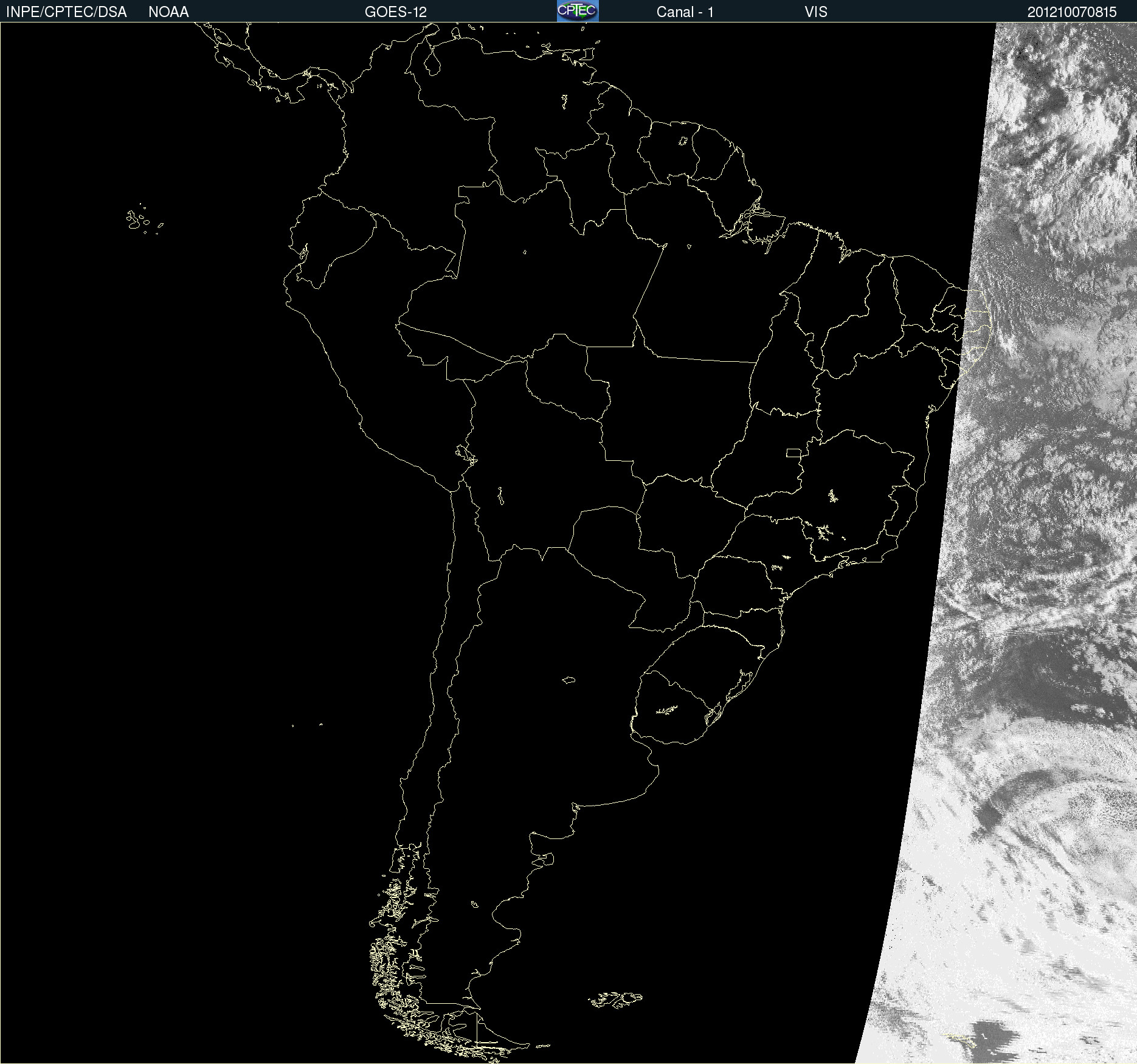This screenshot has width=1137, height=1064.
Task: Select the GOES-12 satellite label
Action: 396,12
